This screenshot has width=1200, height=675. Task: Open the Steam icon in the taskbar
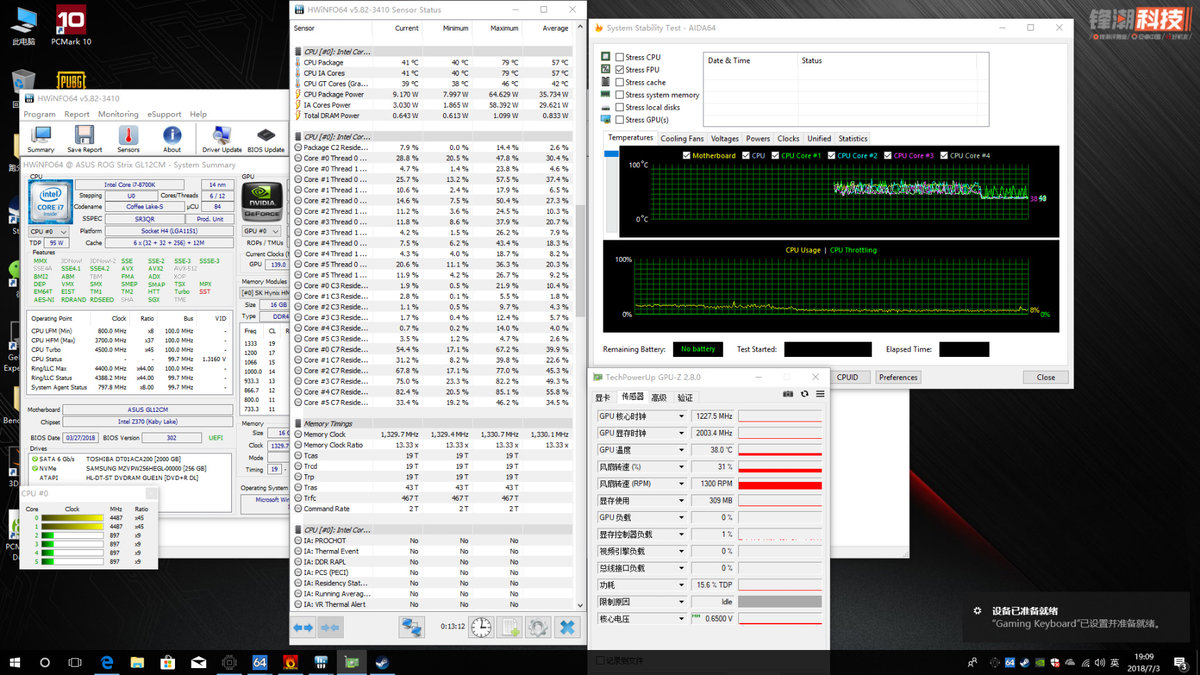pos(381,662)
